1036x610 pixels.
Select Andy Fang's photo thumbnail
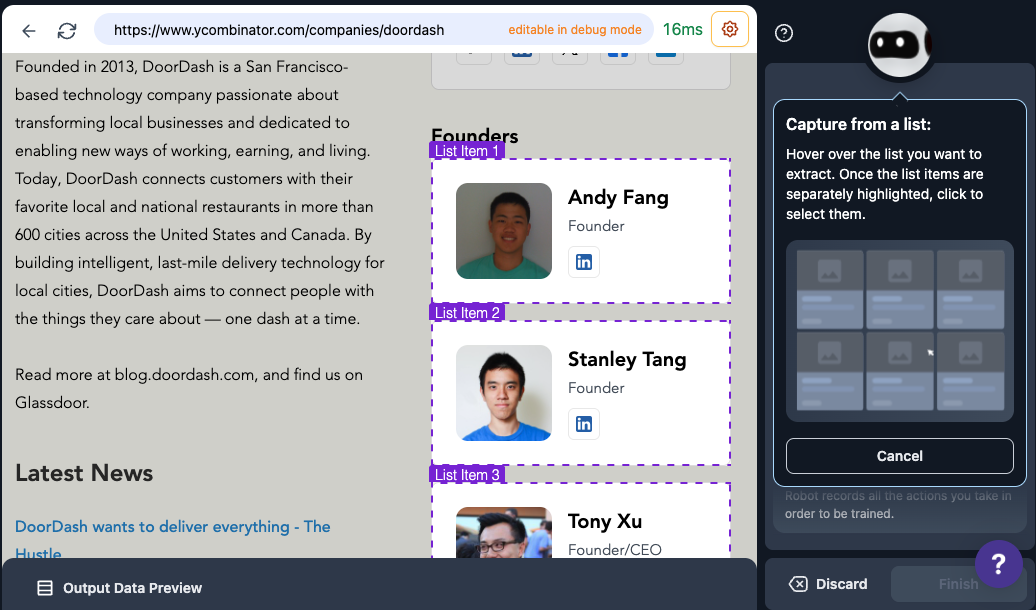coord(503,231)
